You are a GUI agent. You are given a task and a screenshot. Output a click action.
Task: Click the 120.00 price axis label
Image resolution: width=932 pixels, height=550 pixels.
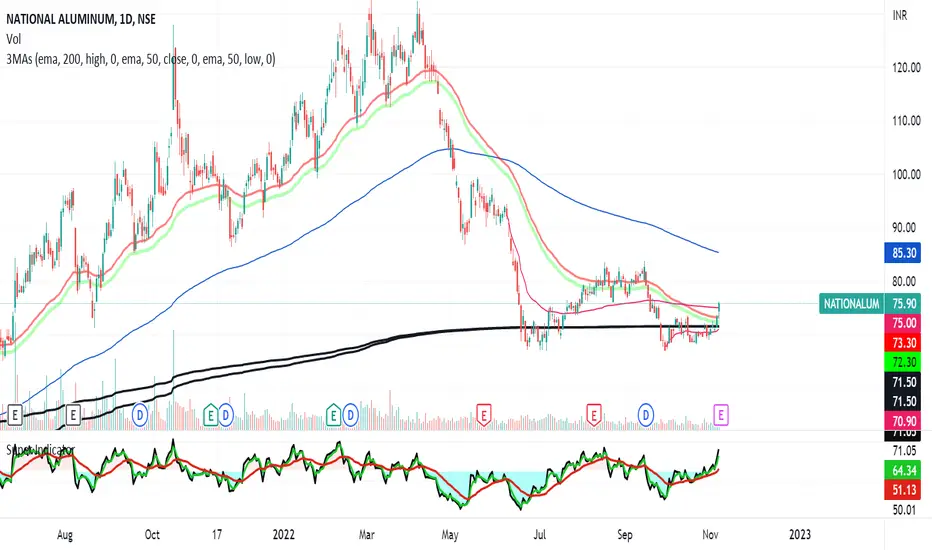(x=906, y=68)
